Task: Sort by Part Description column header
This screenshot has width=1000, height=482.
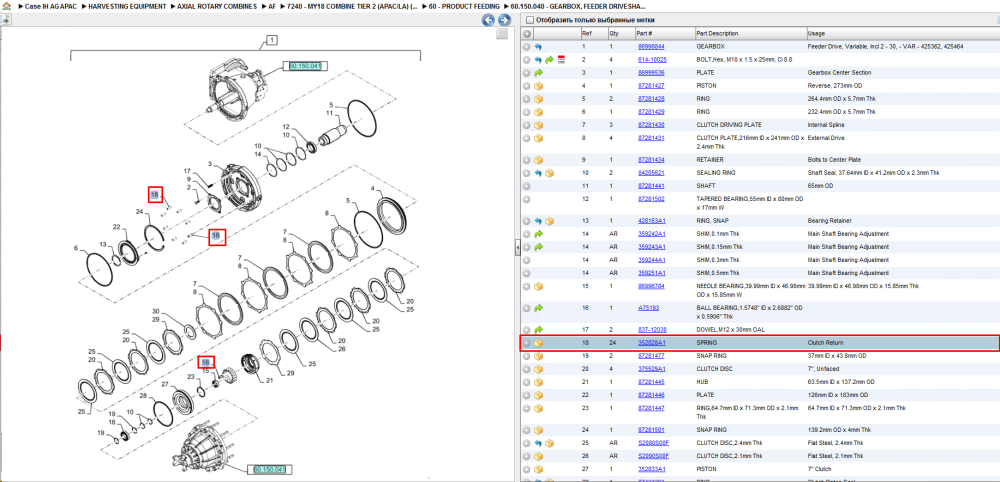Action: pyautogui.click(x=750, y=34)
